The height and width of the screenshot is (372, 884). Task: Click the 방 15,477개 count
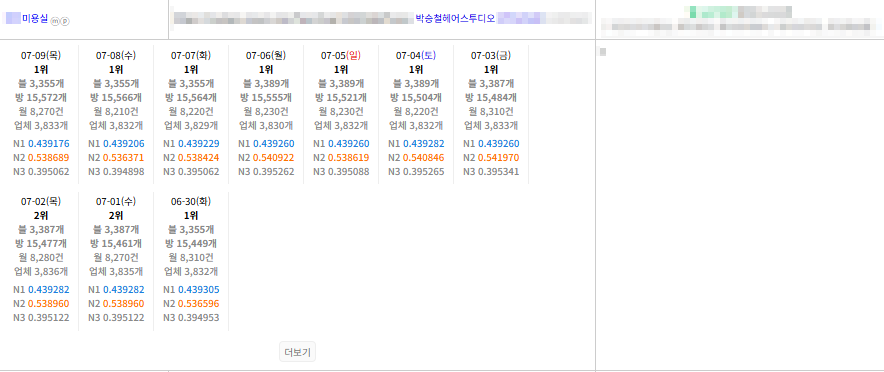[41, 244]
